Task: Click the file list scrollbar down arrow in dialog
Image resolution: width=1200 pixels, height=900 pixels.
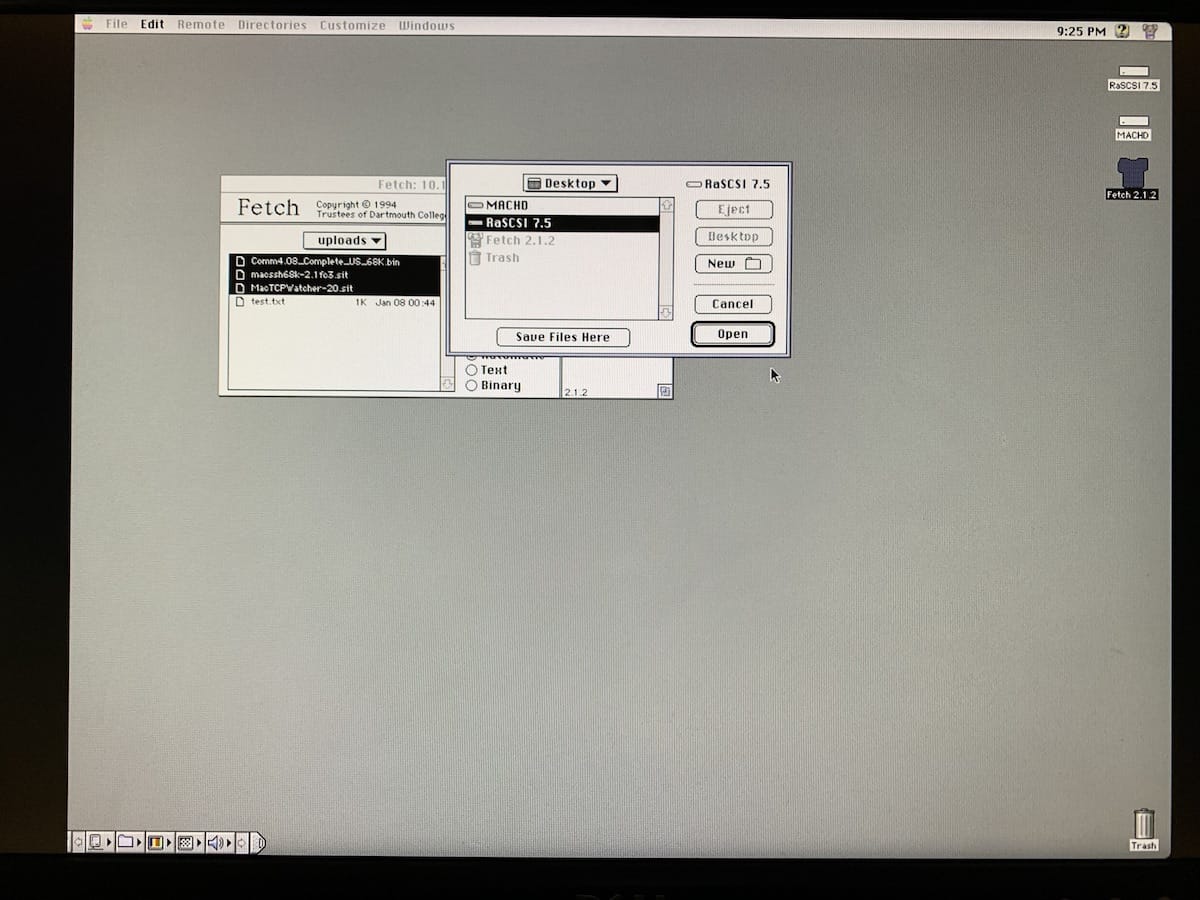Action: [x=667, y=313]
